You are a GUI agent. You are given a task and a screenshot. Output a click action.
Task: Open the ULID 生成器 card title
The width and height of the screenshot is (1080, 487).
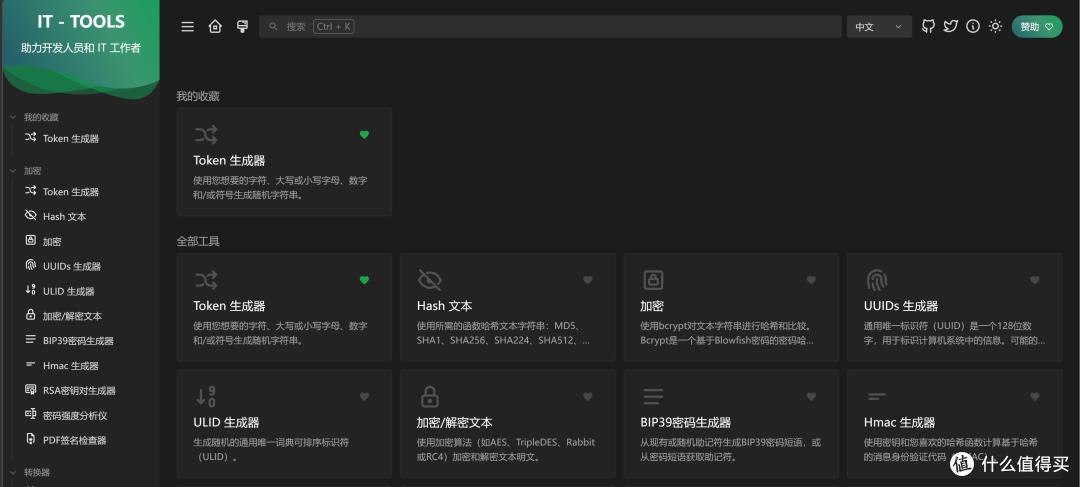227,422
